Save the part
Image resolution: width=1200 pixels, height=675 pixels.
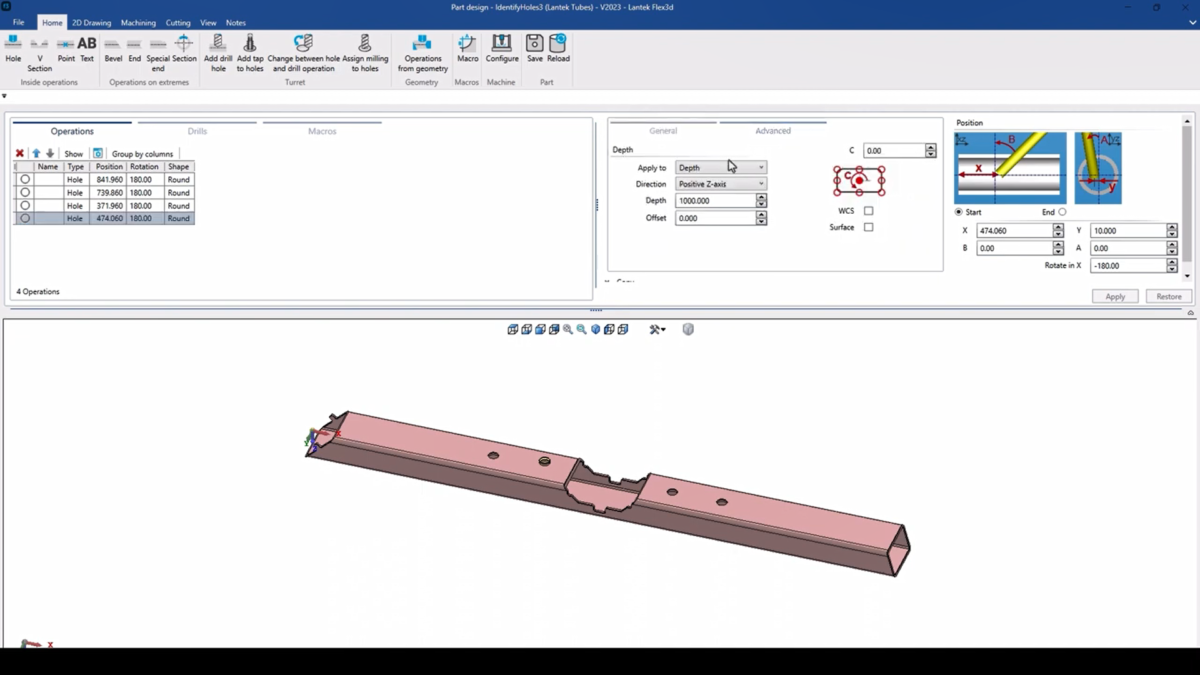click(535, 50)
